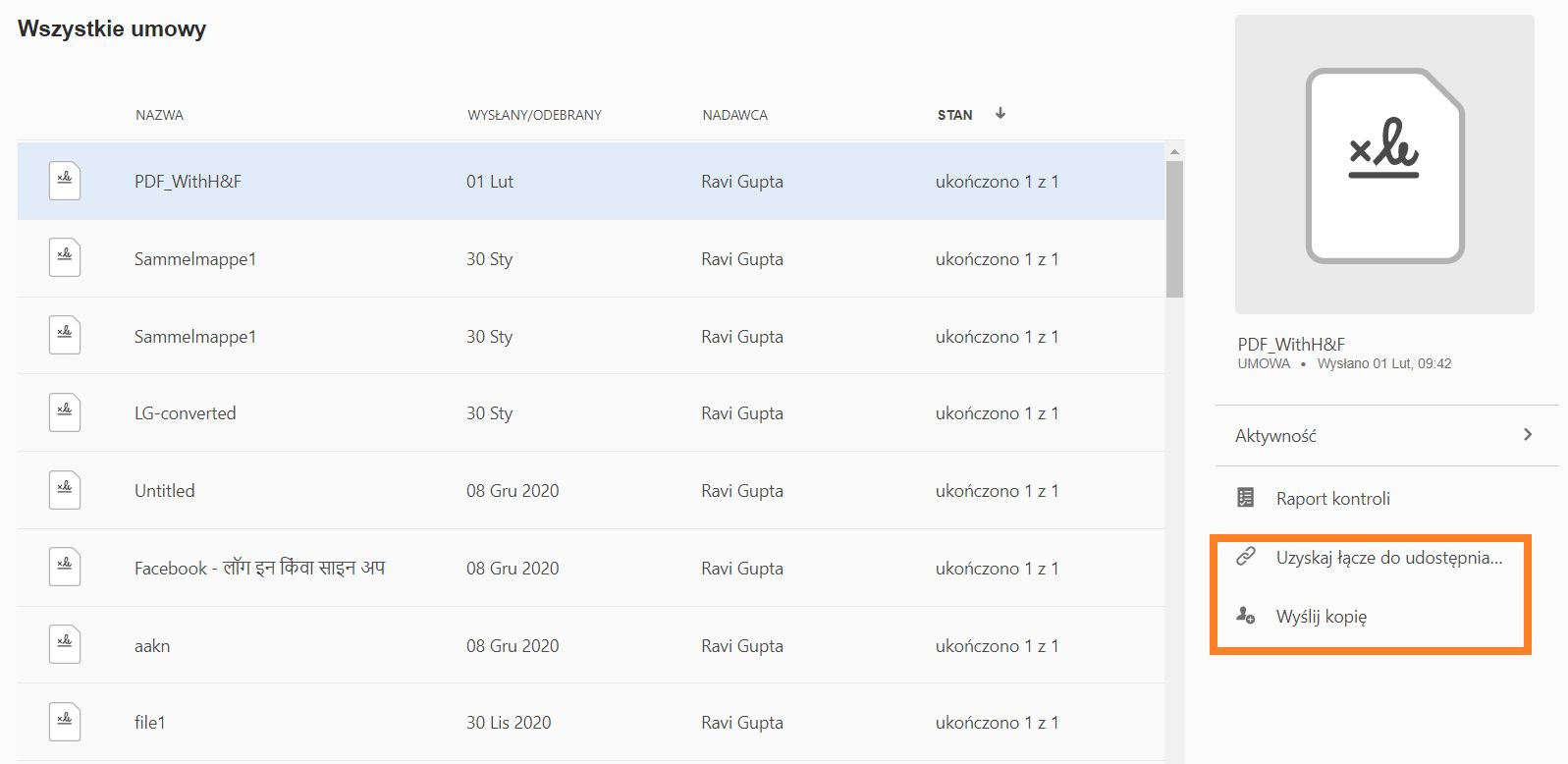The image size is (1568, 764).
Task: Open Raport kontroli audit report
Action: [1332, 499]
